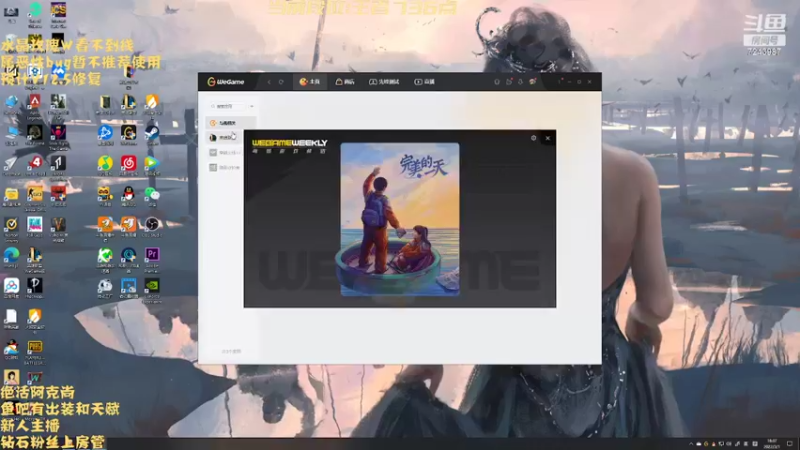Open settings gear on WeGame Weekly popup
This screenshot has height=450, width=800.
tap(534, 138)
